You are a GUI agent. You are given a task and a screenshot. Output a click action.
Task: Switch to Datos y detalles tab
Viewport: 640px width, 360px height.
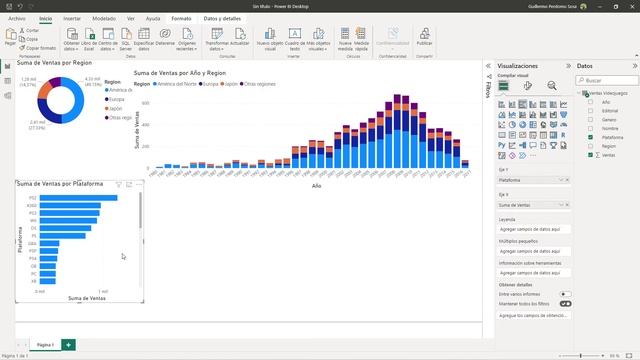click(x=222, y=19)
